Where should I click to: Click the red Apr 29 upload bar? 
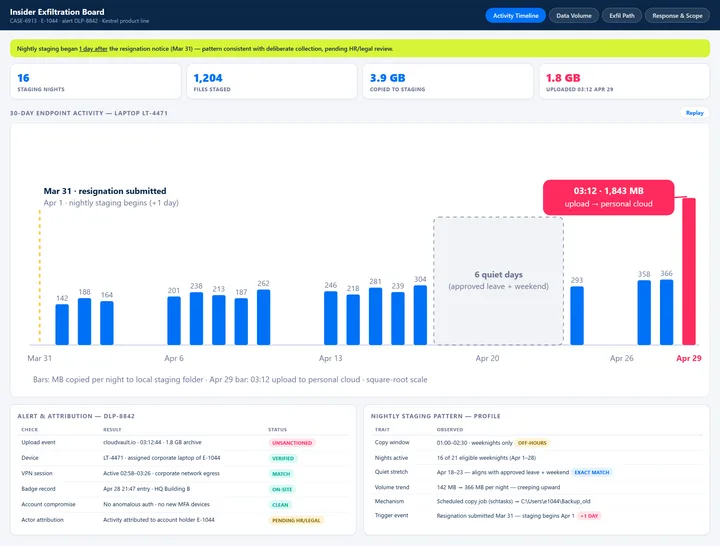point(689,271)
